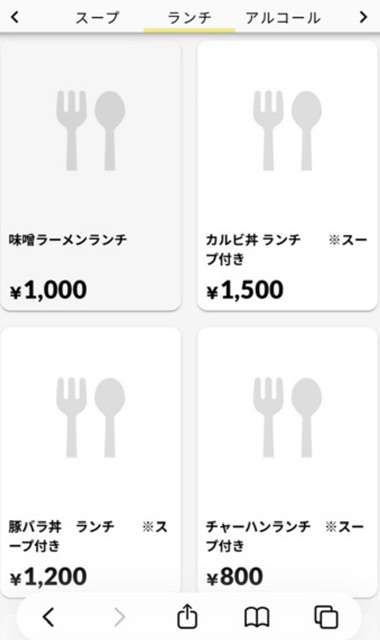This screenshot has height=640, width=380.
Task: Show more categories with the right chevron
Action: click(363, 17)
